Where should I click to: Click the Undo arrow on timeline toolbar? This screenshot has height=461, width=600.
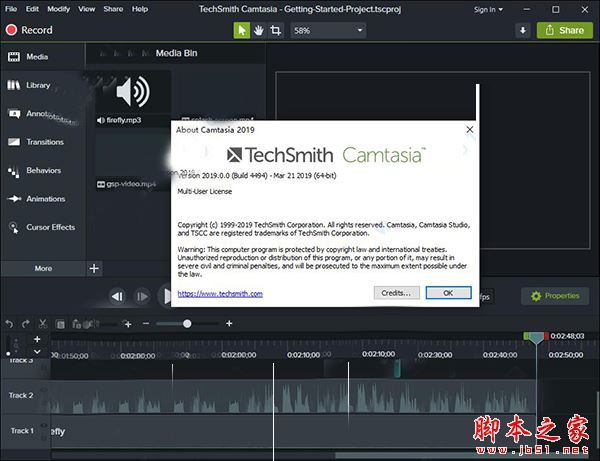10,324
